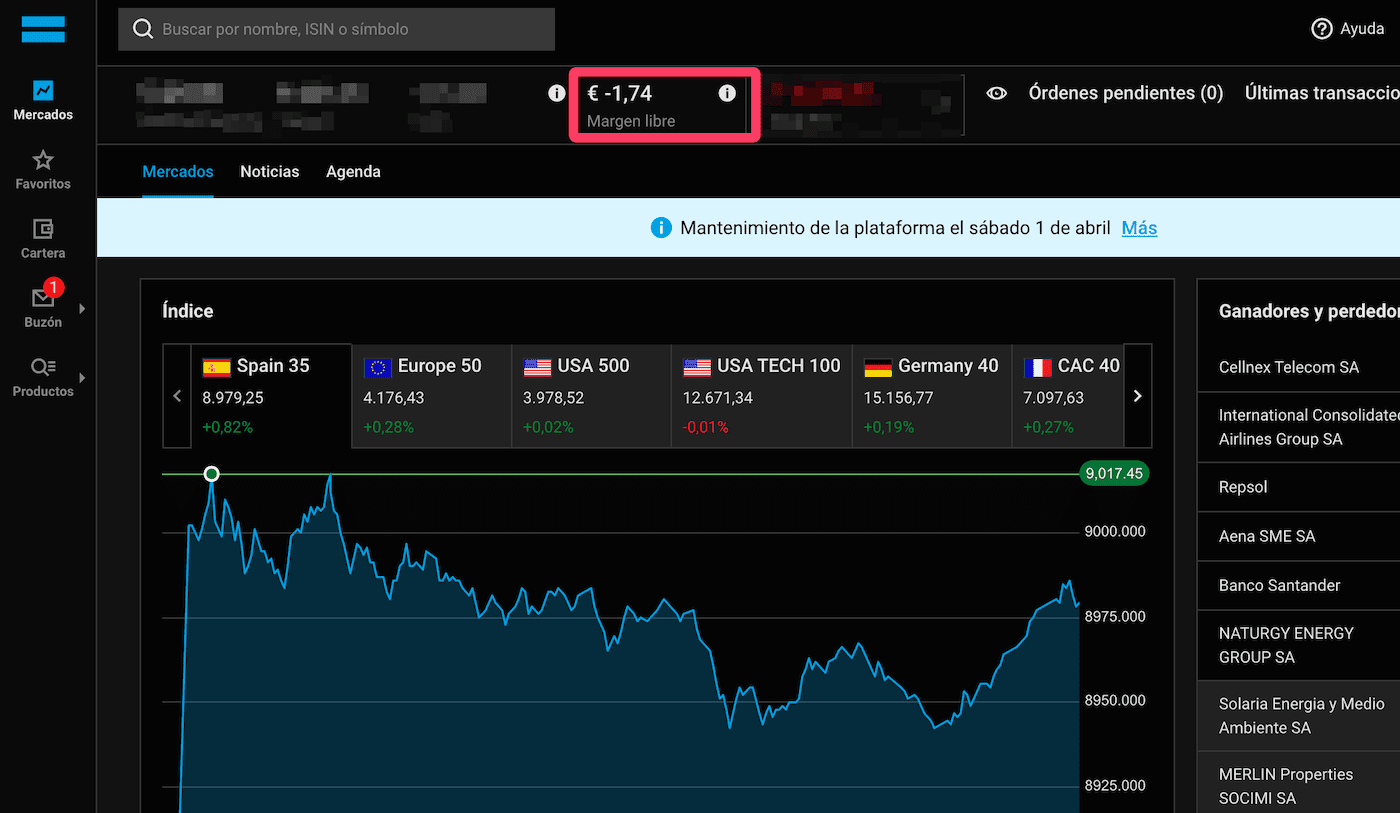Viewport: 1400px width, 813px height.
Task: Open Aena SME SA row
Action: click(1299, 536)
